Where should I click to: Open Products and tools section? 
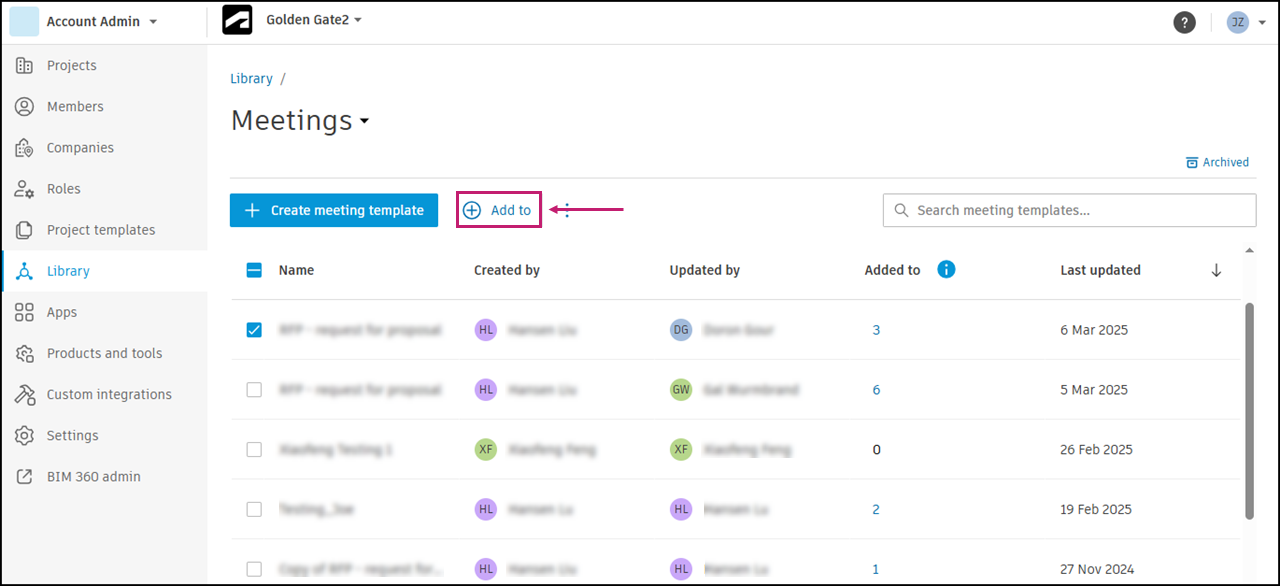pos(104,353)
